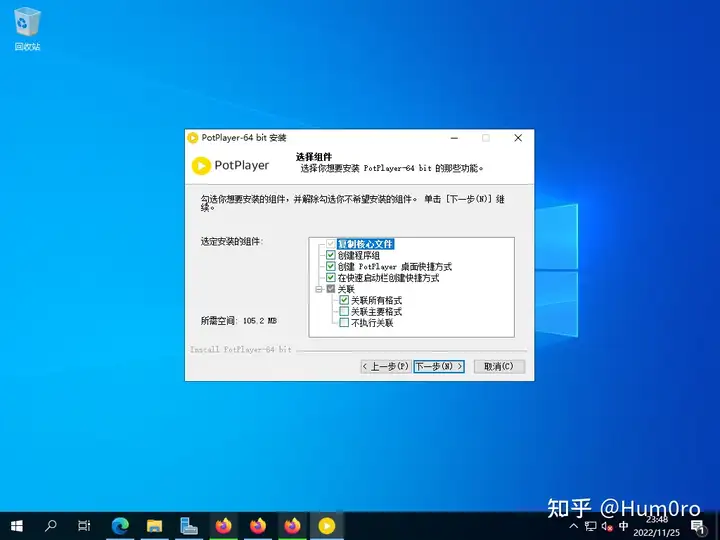Viewport: 720px width, 540px height.
Task: Close the PotPlayer installer window
Action: pyautogui.click(x=518, y=138)
